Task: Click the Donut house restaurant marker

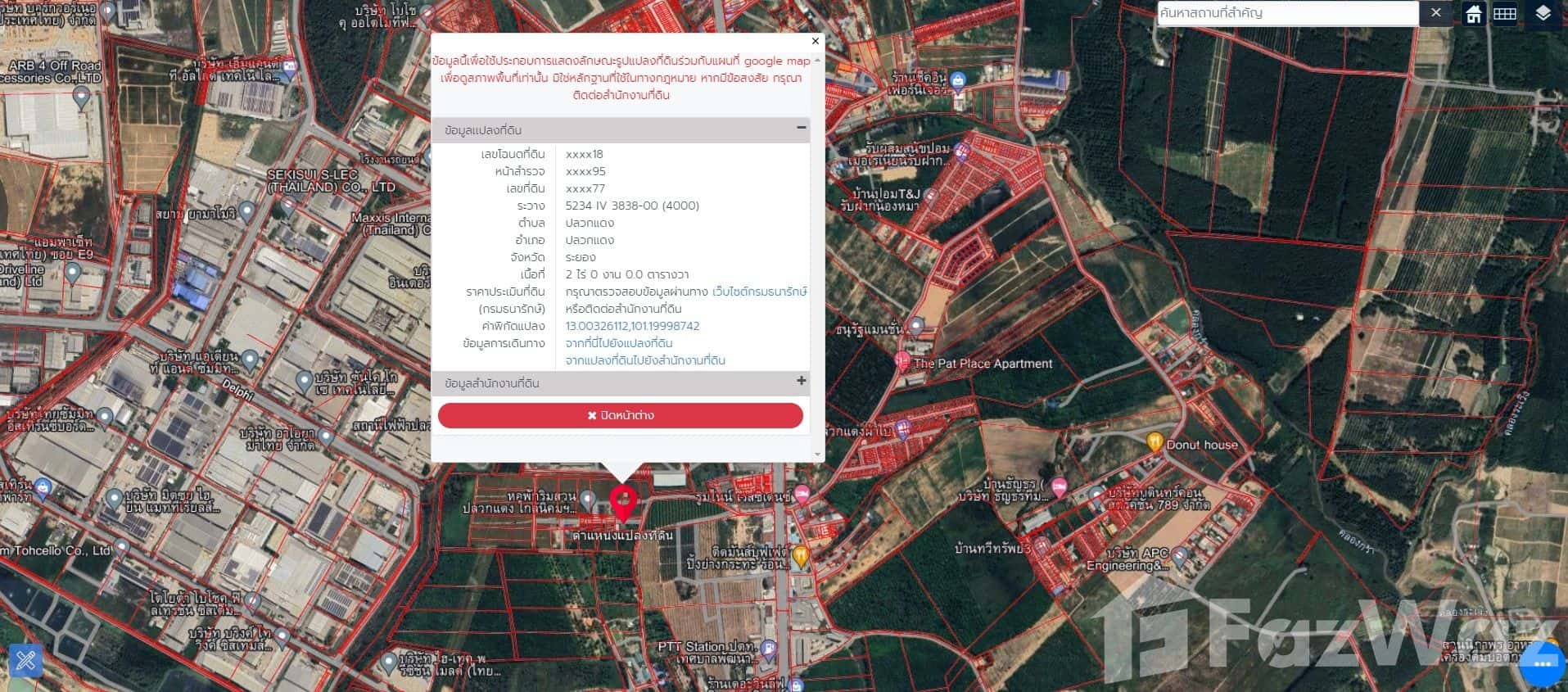Action: 1155,442
